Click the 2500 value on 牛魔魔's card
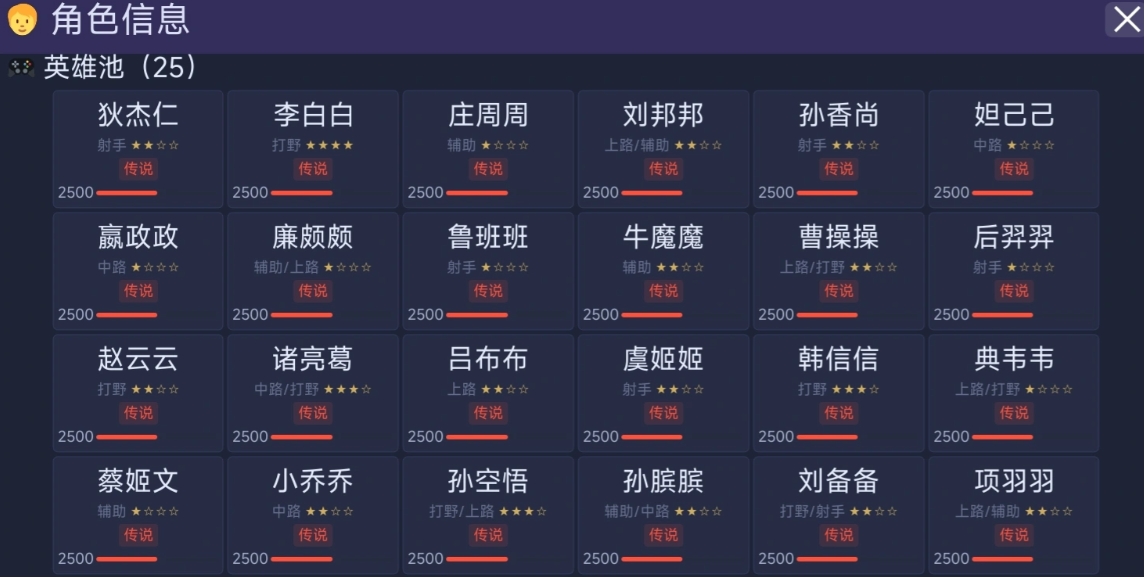 pos(600,314)
